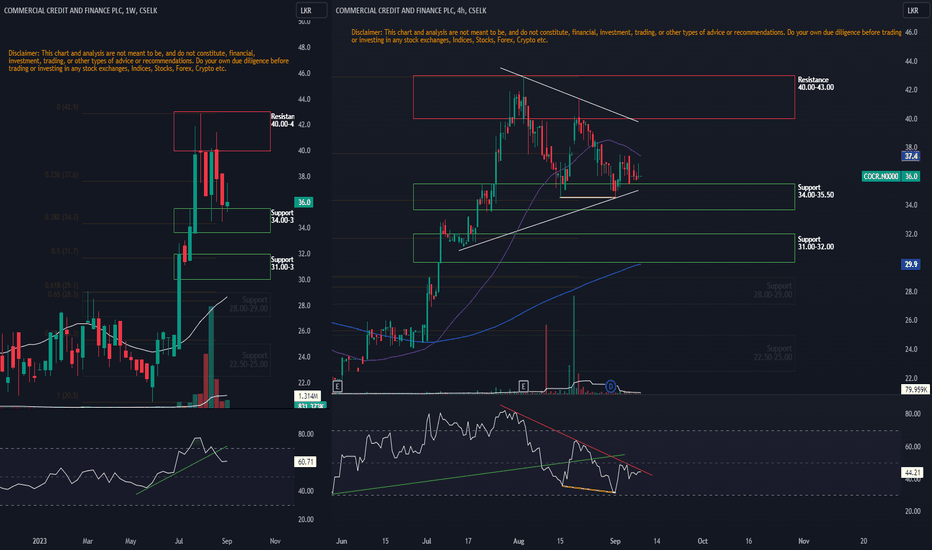Click the dividend 'D' marker on the 4h chart
Image resolution: width=932 pixels, height=550 pixels.
tap(610, 386)
